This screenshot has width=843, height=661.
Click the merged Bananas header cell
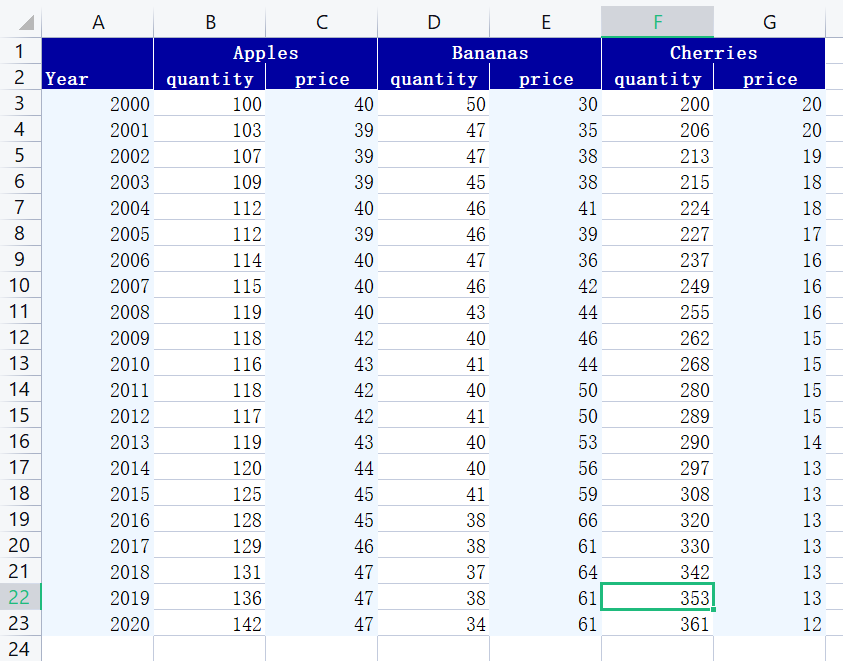pyautogui.click(x=489, y=52)
